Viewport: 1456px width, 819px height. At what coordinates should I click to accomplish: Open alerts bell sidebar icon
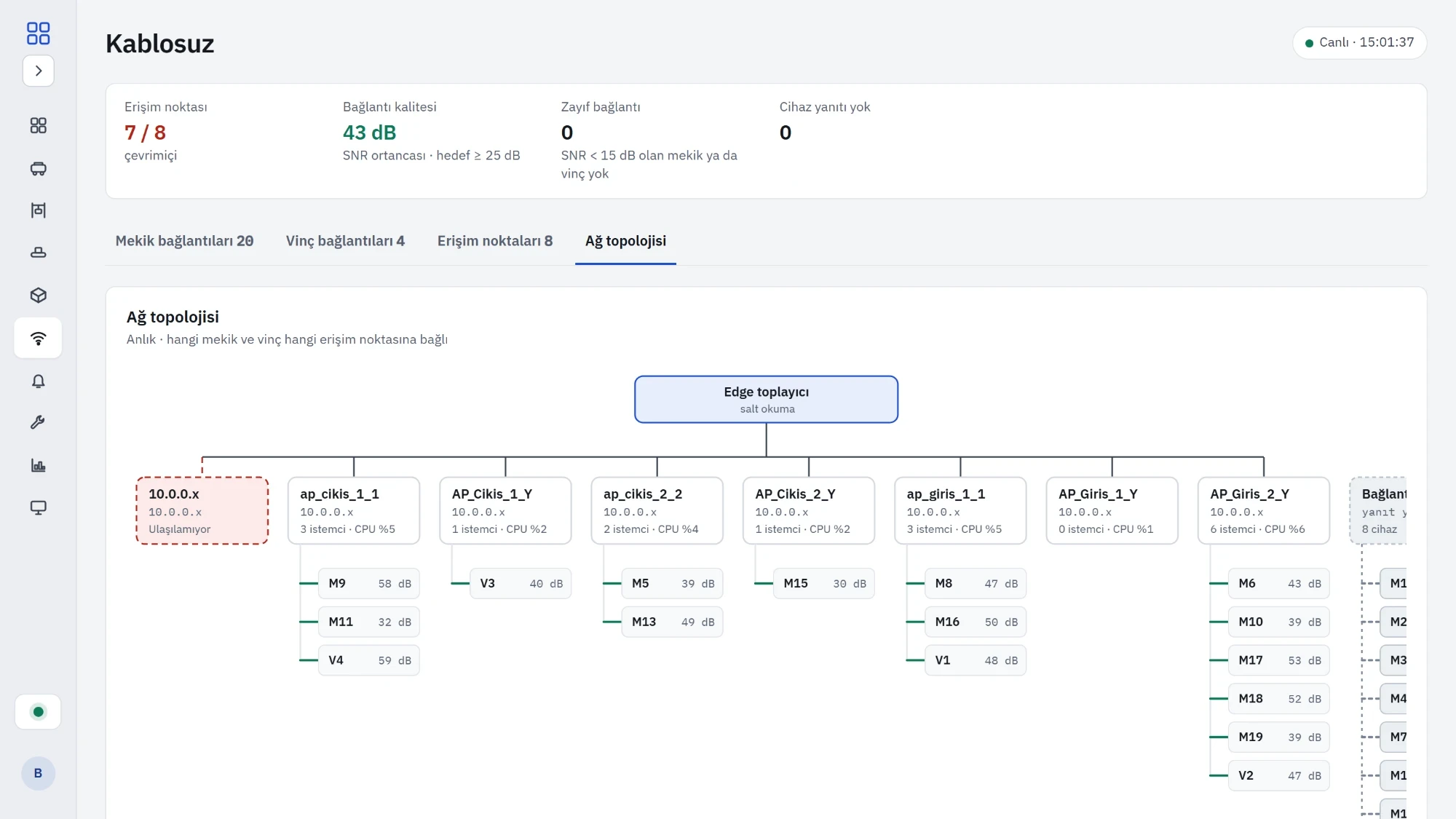pos(39,381)
